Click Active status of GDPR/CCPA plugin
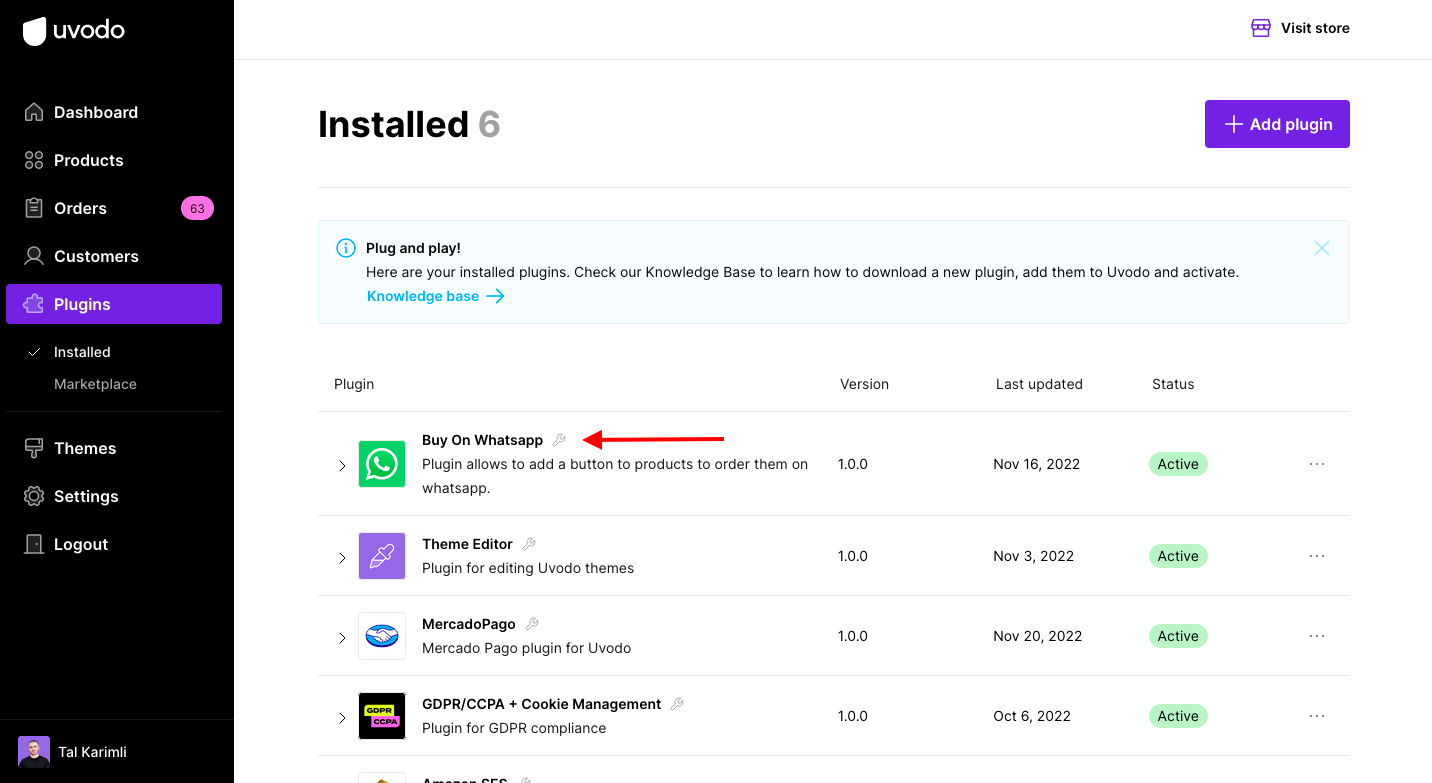Viewport: 1432px width, 783px height. (x=1178, y=716)
